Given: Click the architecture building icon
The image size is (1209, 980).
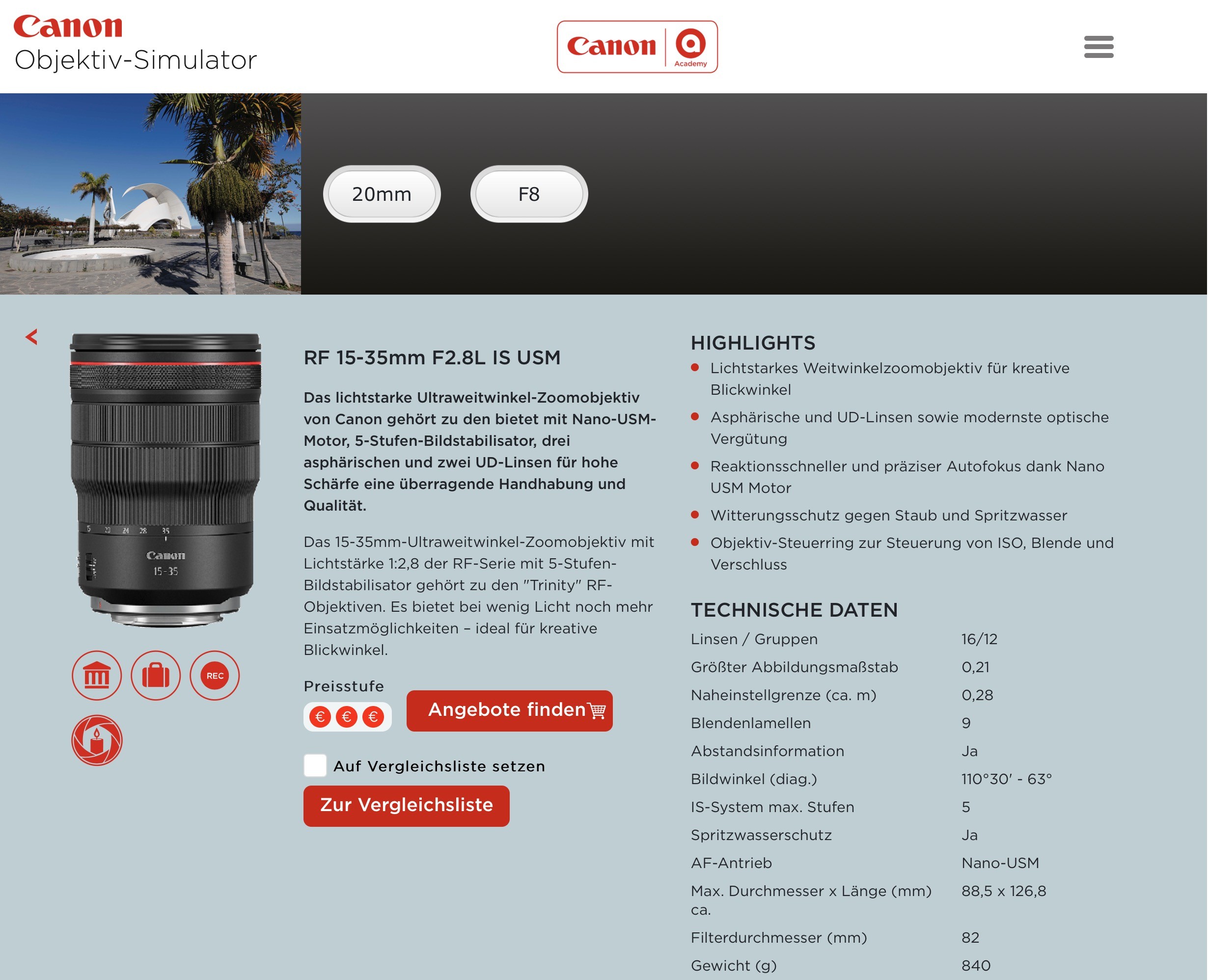Looking at the screenshot, I should click(97, 675).
